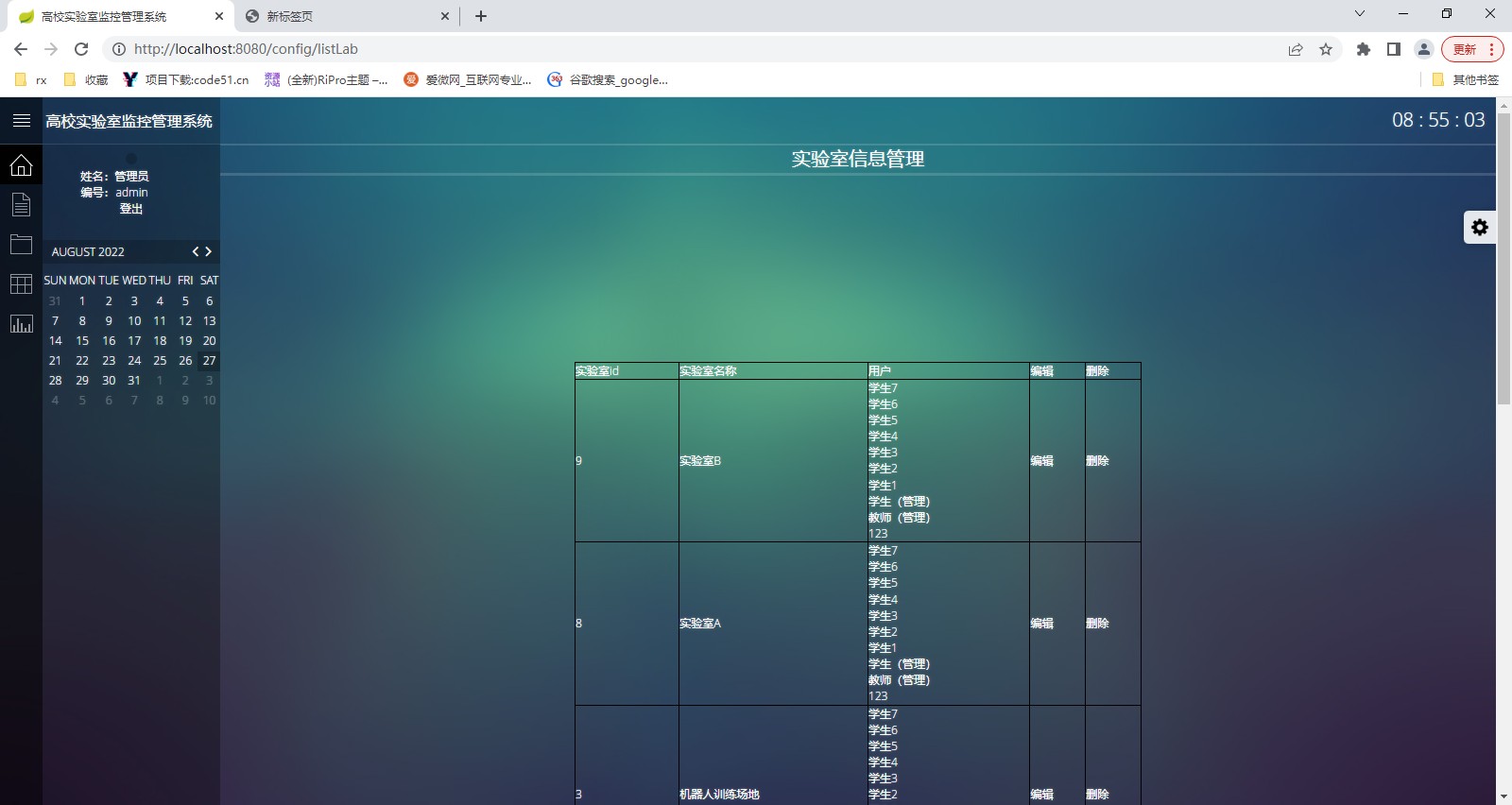Screen dimensions: 1512x805
Task: Open tab search dropdown arrow
Action: click(1360, 13)
